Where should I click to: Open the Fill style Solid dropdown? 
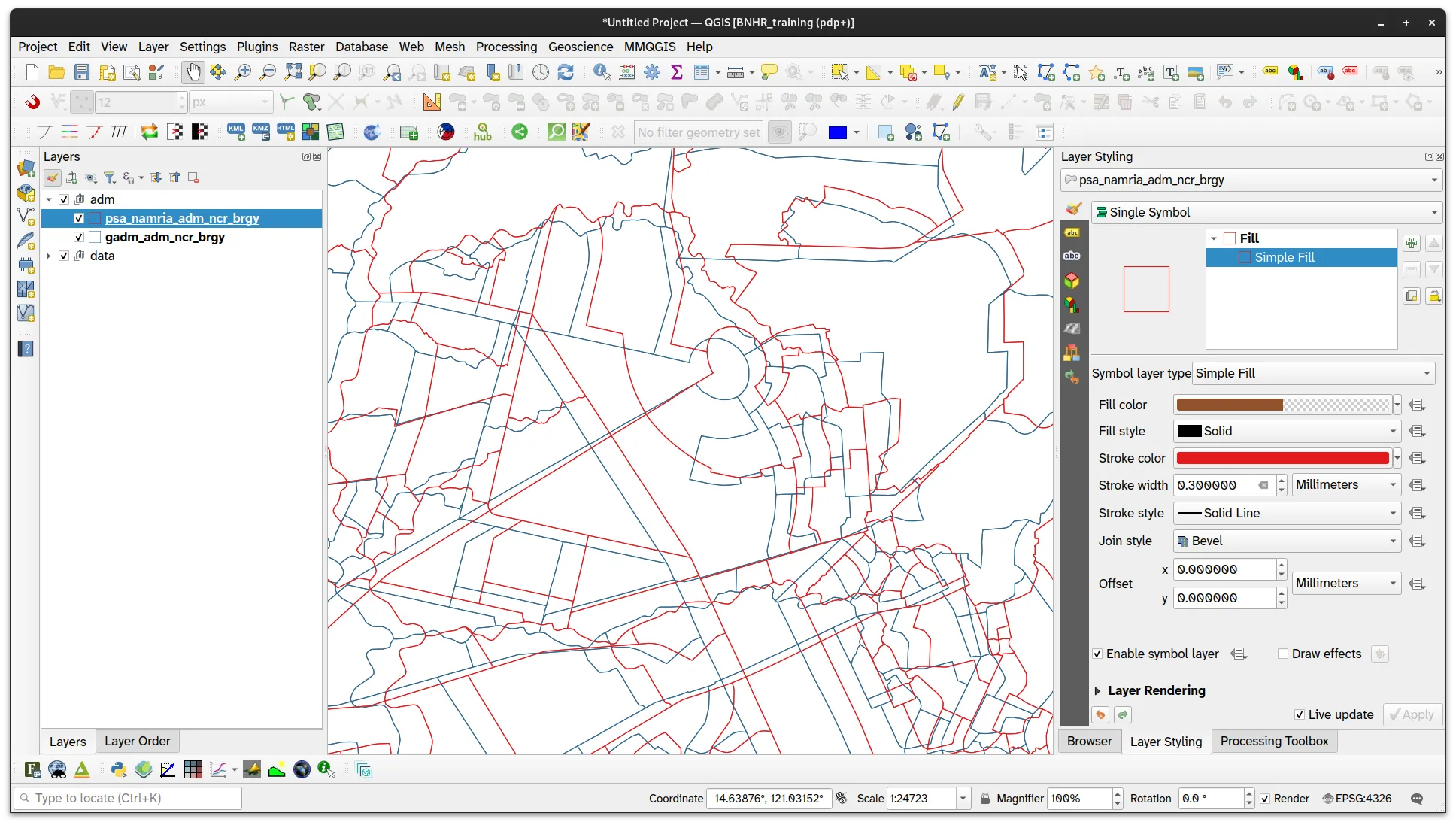[x=1287, y=431]
